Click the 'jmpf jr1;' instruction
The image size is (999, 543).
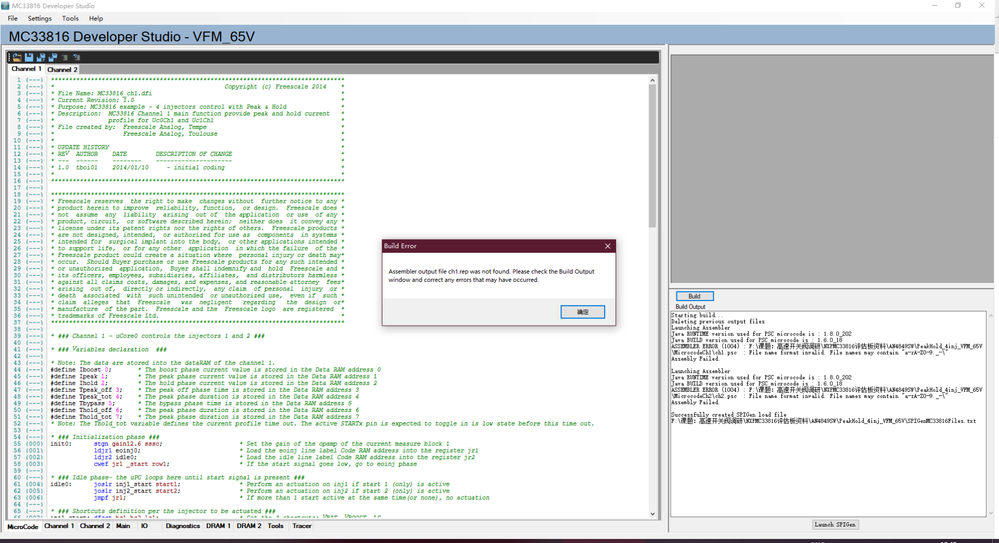click(x=110, y=498)
